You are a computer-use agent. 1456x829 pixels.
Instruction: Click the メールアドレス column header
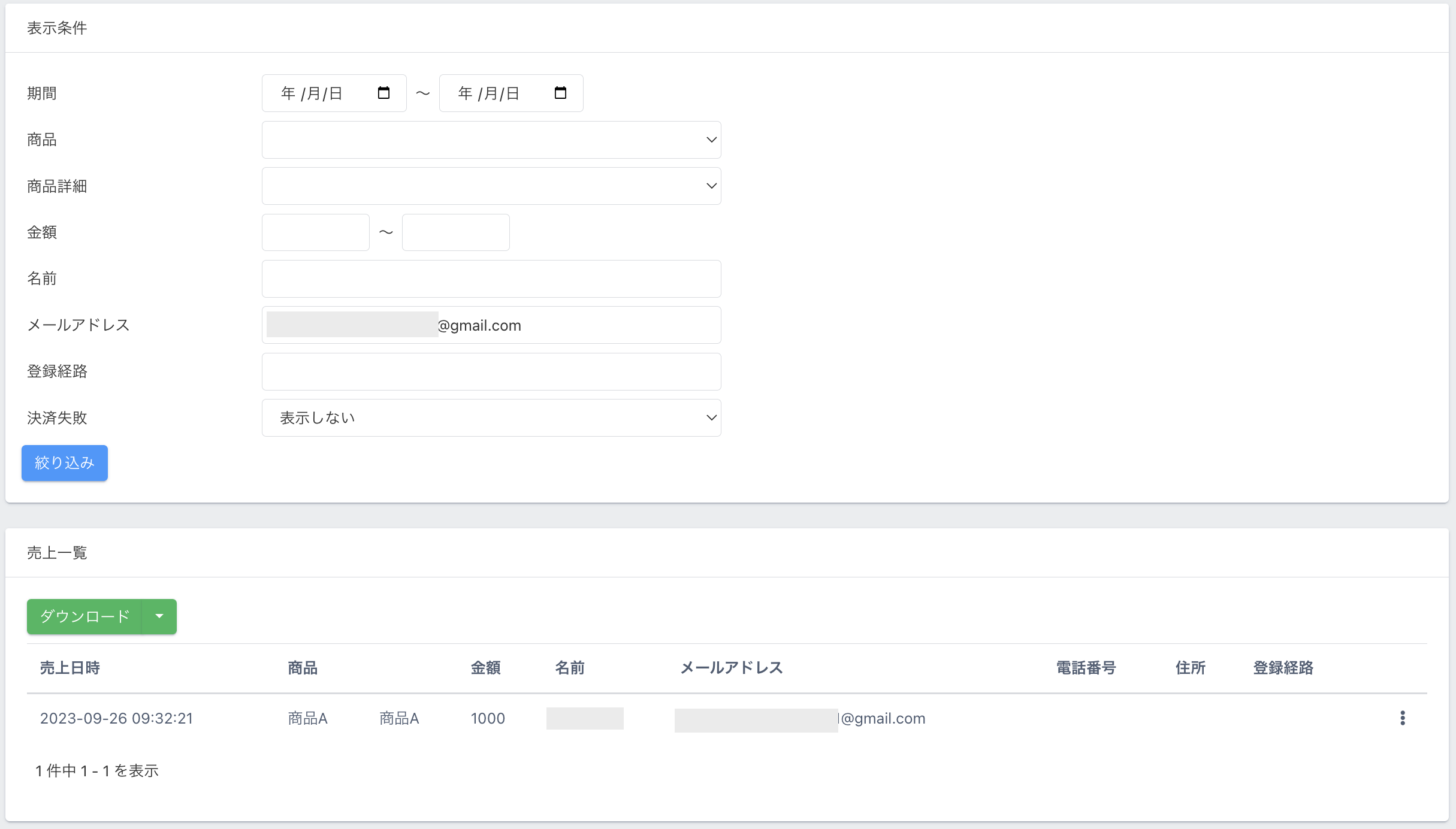pyautogui.click(x=732, y=668)
